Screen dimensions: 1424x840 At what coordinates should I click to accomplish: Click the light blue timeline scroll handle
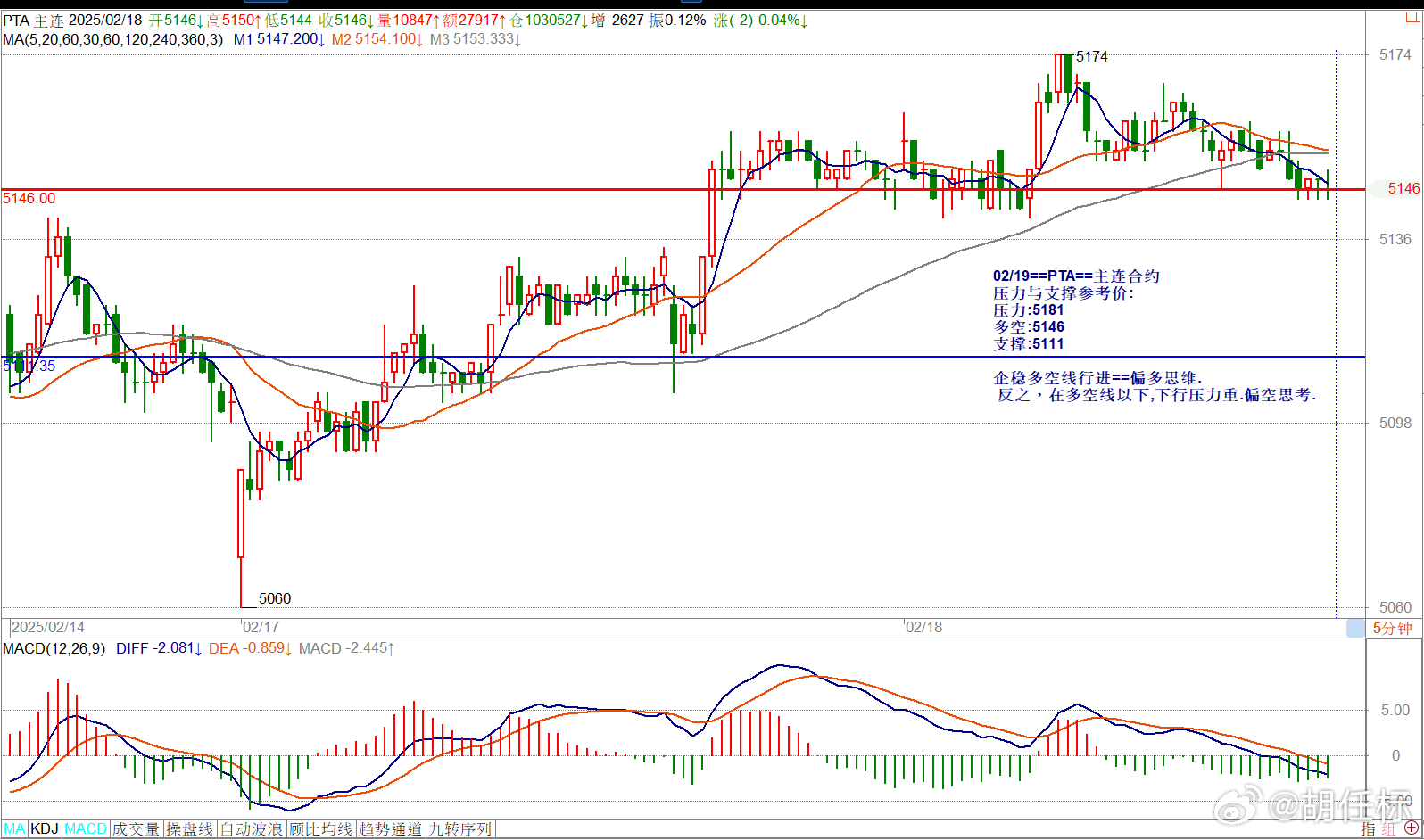coord(1355,628)
